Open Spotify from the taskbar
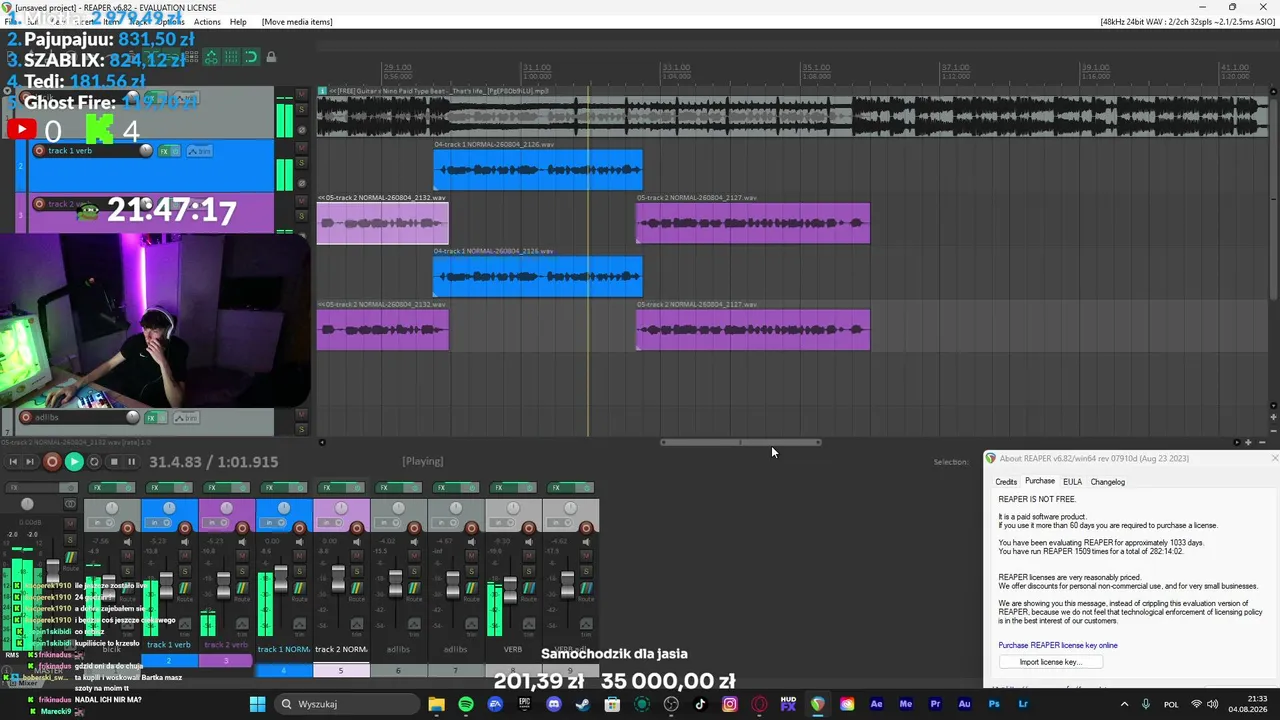This screenshot has width=1280, height=720. [x=466, y=704]
